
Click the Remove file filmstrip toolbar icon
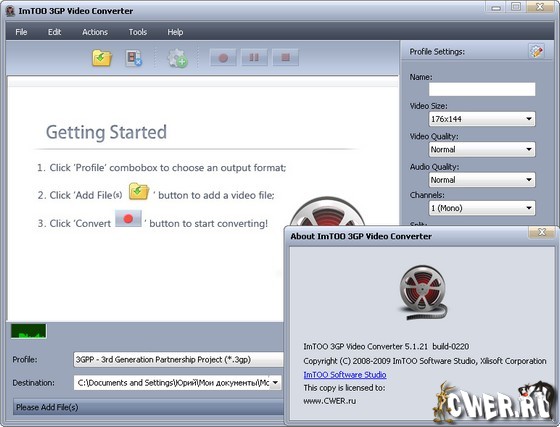coord(134,58)
